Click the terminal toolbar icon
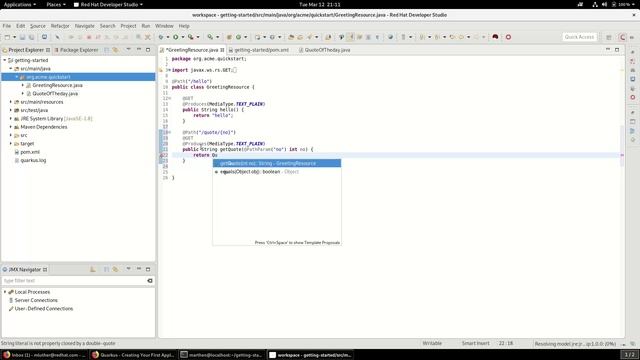The width and height of the screenshot is (640, 360). click(44, 37)
